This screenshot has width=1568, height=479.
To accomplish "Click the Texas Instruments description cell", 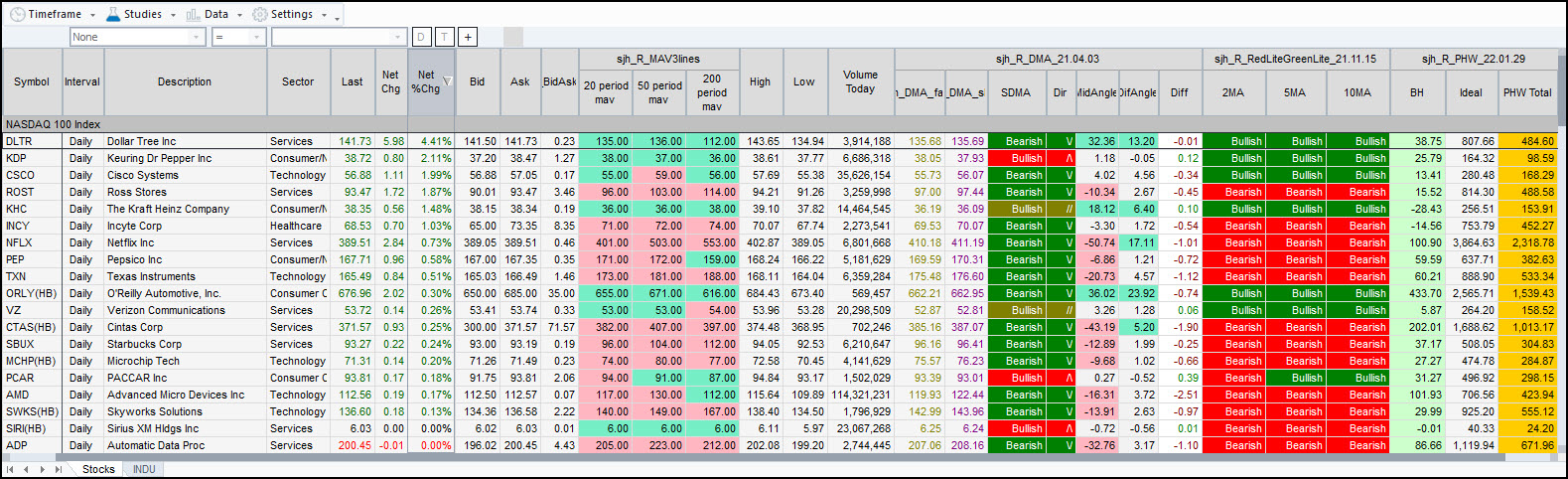I will click(185, 276).
